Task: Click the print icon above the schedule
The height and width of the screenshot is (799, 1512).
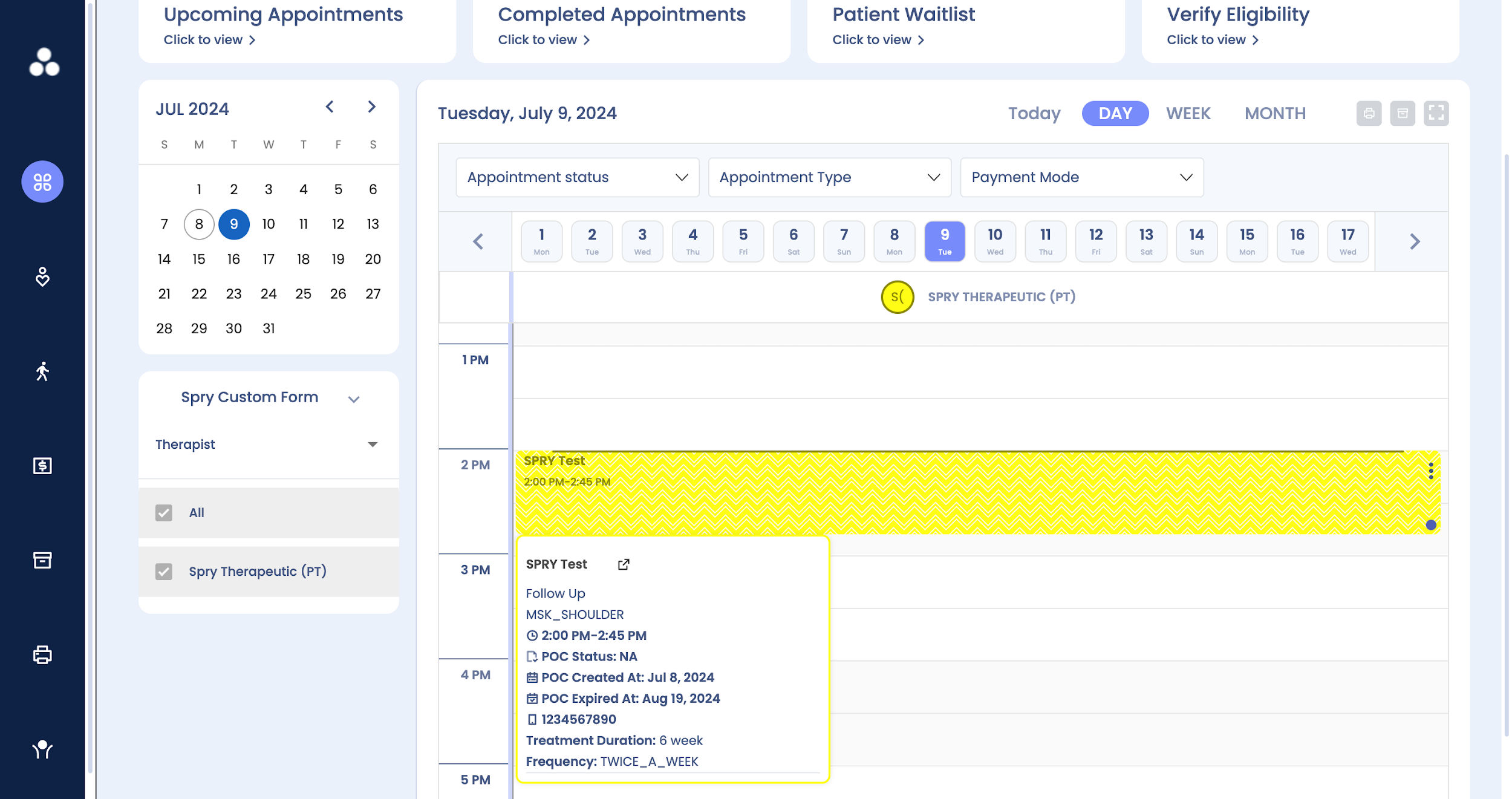Action: point(1369,113)
